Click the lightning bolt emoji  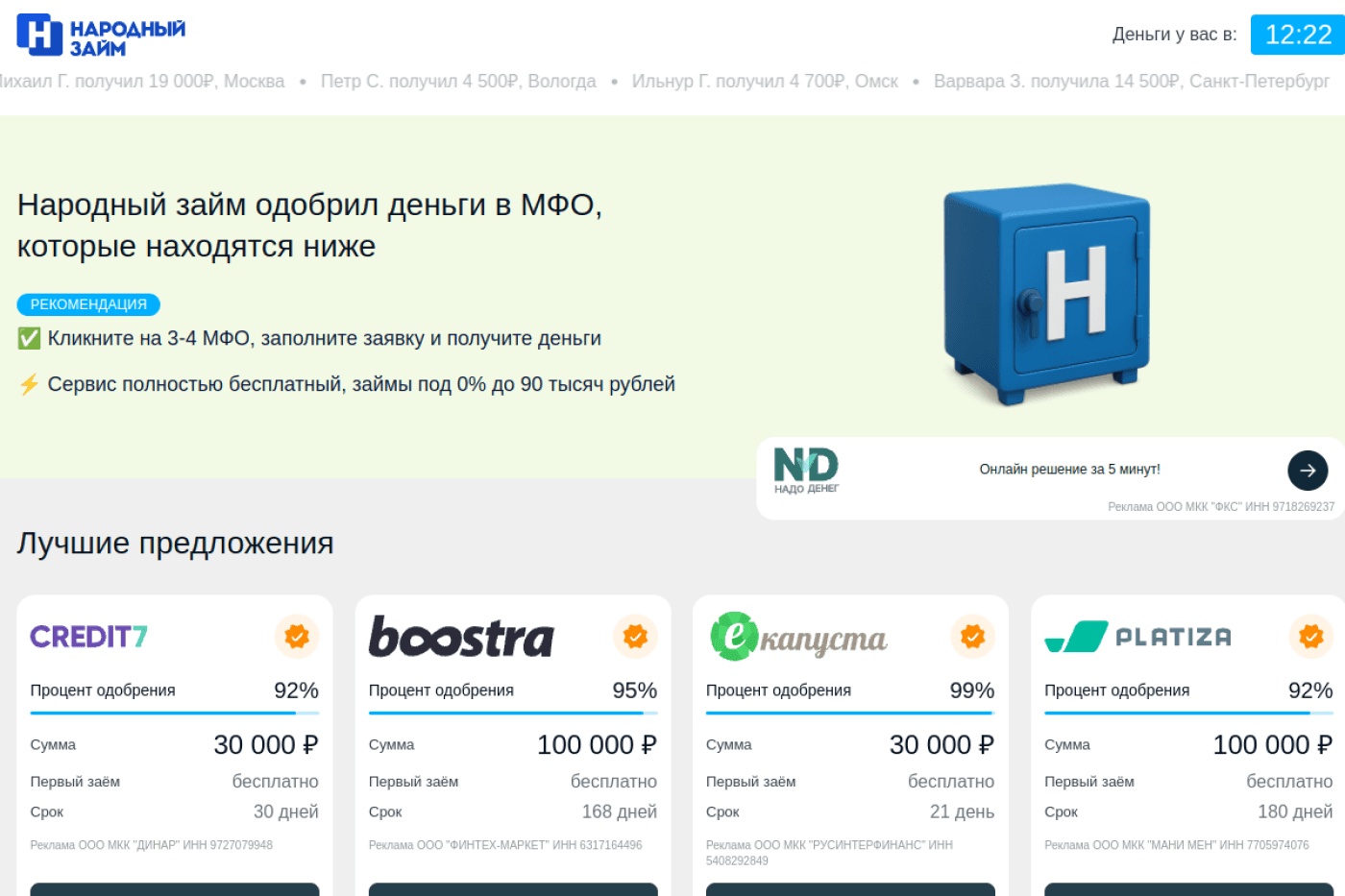pyautogui.click(x=29, y=384)
